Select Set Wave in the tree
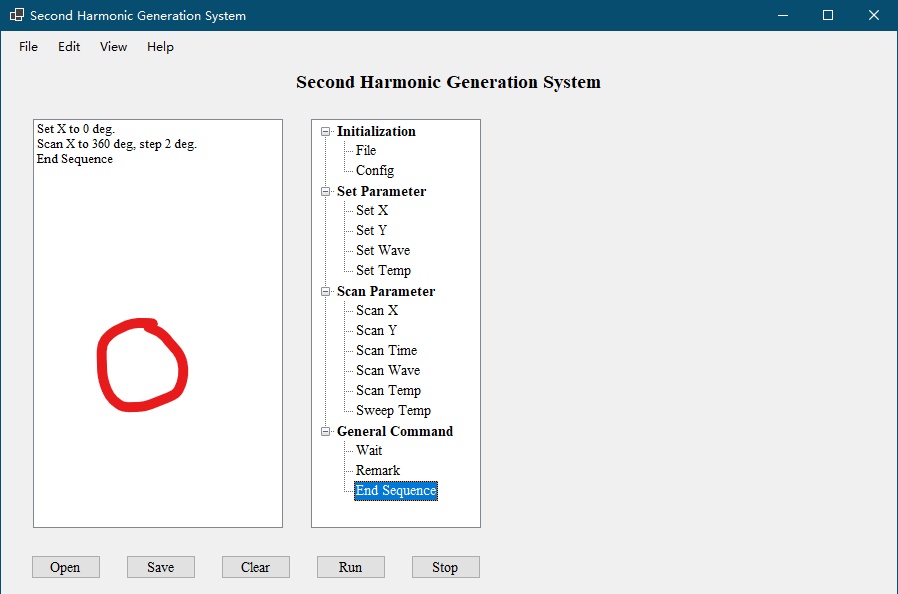Image resolution: width=898 pixels, height=594 pixels. click(383, 250)
